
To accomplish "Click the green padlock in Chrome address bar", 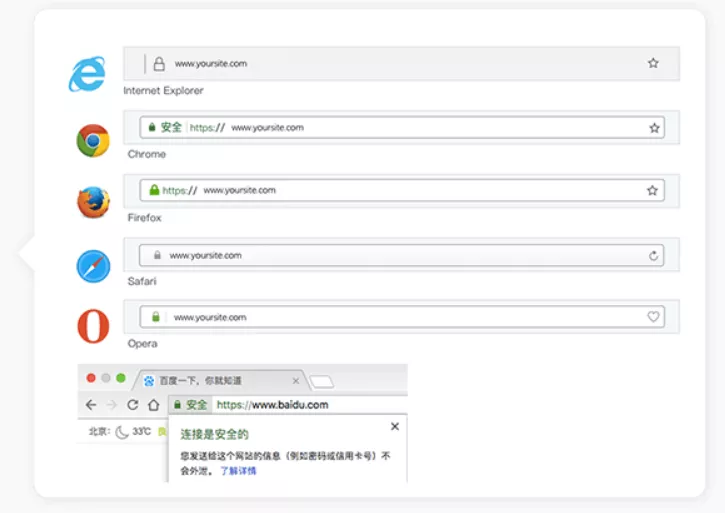I will coord(152,127).
